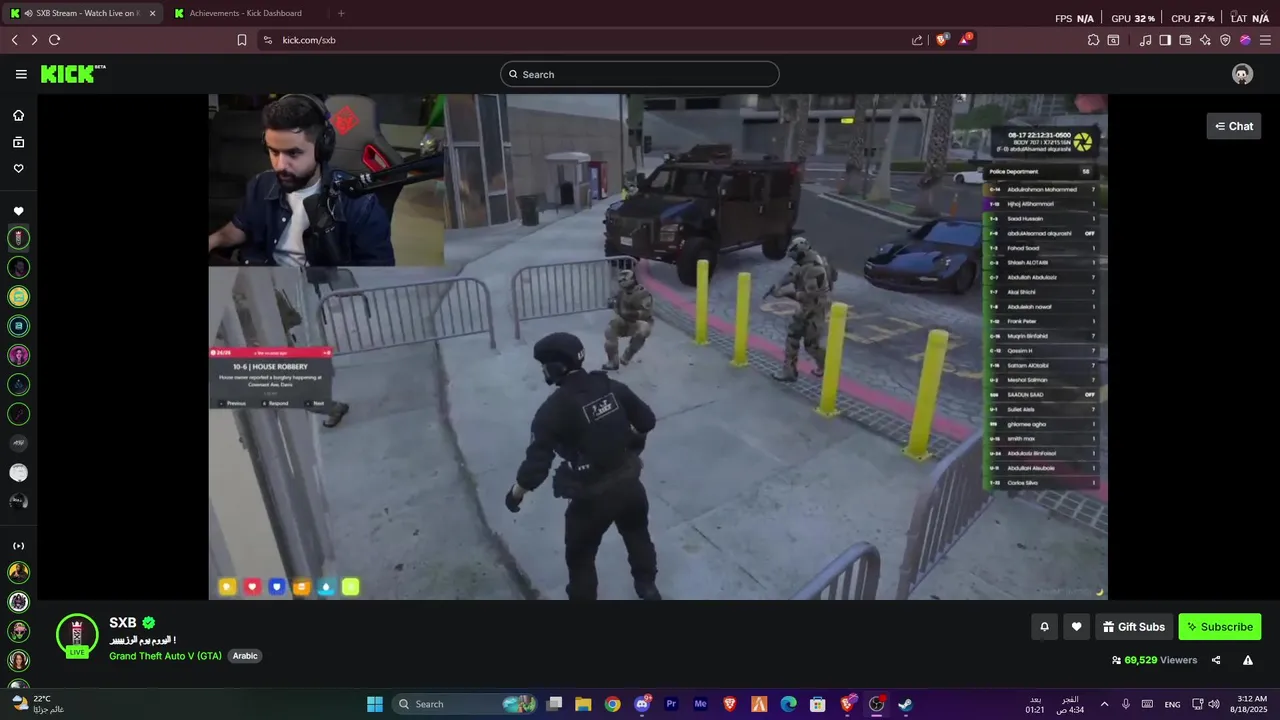Share the stream using share icon
Viewport: 1280px width, 720px height.
pos(1216,660)
